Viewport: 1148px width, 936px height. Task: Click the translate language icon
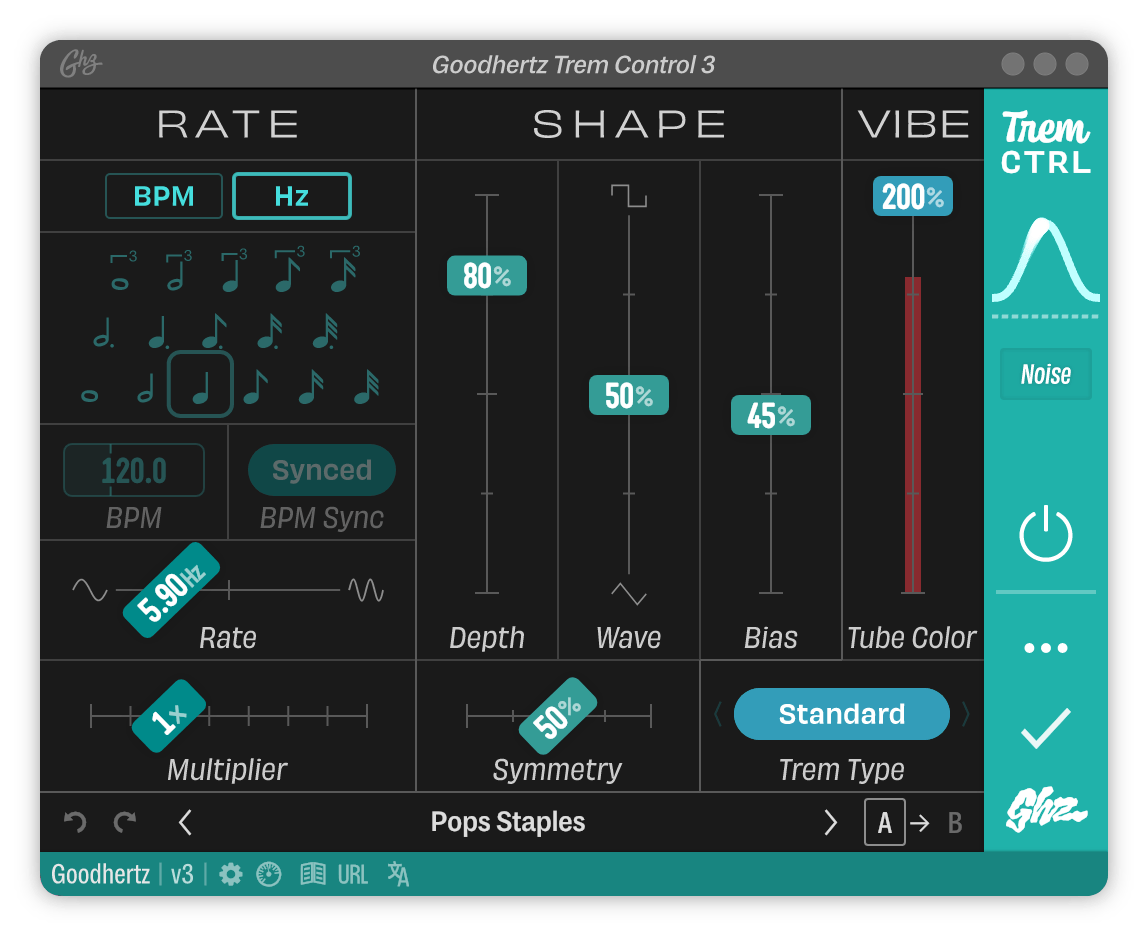click(x=398, y=875)
